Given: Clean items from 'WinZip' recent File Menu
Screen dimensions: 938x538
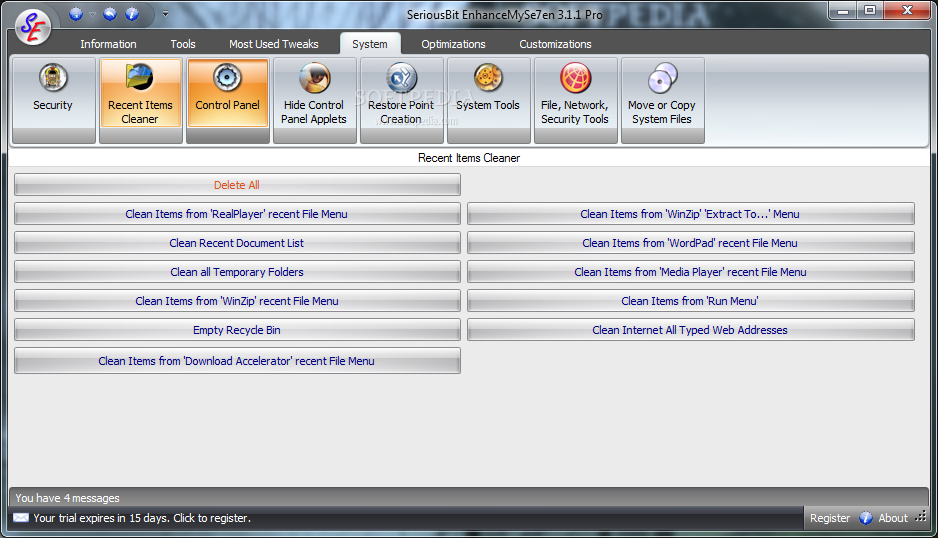Looking at the screenshot, I should [x=237, y=301].
